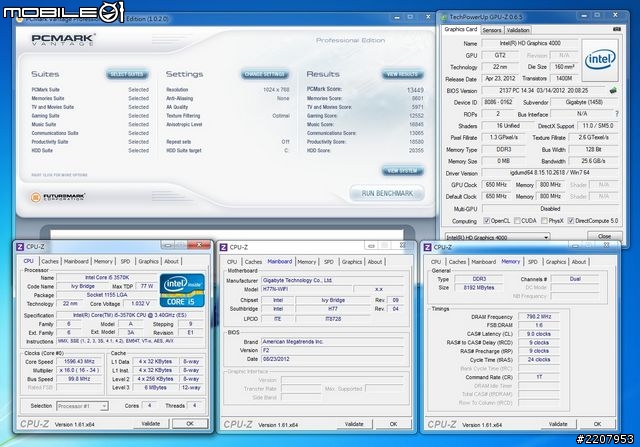Toggle the OpenCL checkbox in GPU-Z
This screenshot has width=640, height=447.
pos(486,220)
